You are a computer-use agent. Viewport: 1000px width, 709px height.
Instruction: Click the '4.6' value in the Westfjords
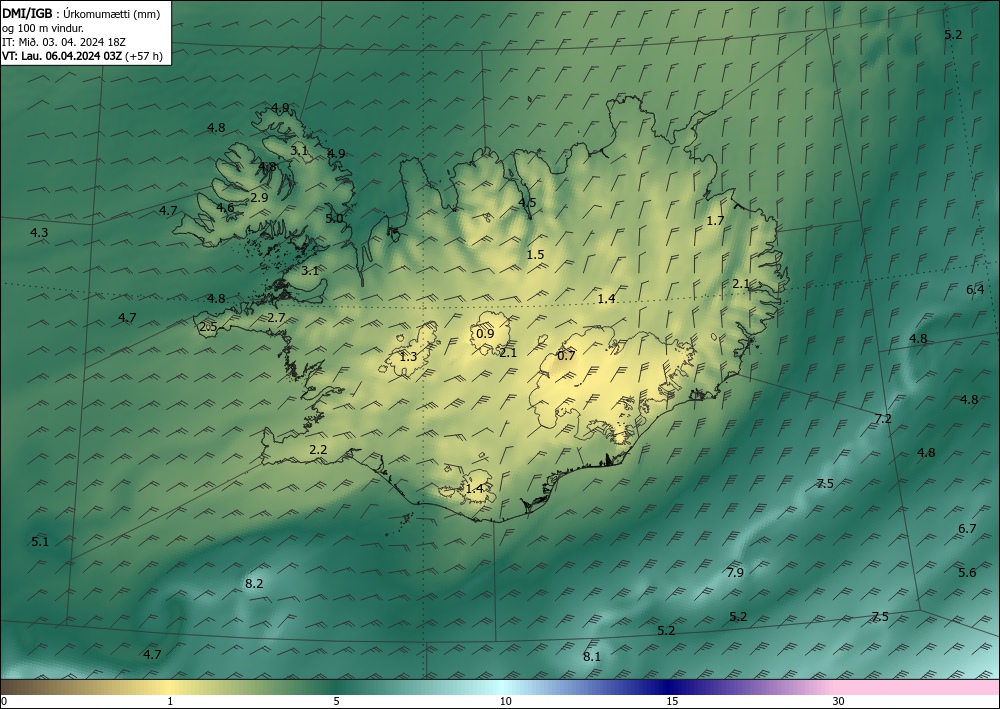[x=225, y=208]
